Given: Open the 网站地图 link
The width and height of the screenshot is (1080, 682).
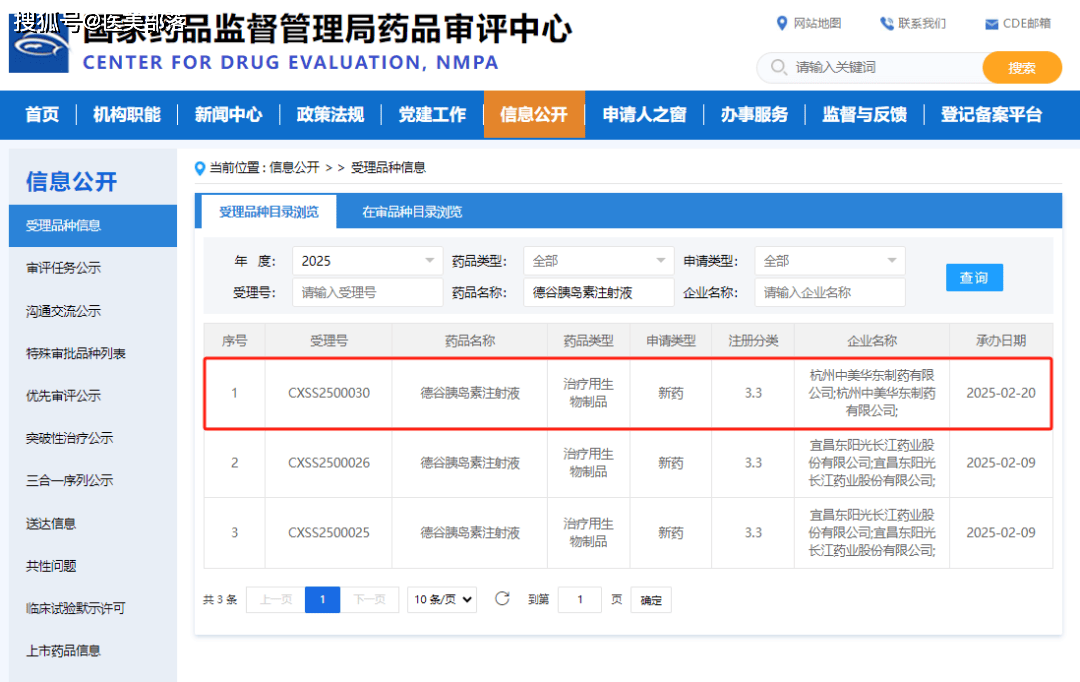Looking at the screenshot, I should pyautogui.click(x=817, y=23).
